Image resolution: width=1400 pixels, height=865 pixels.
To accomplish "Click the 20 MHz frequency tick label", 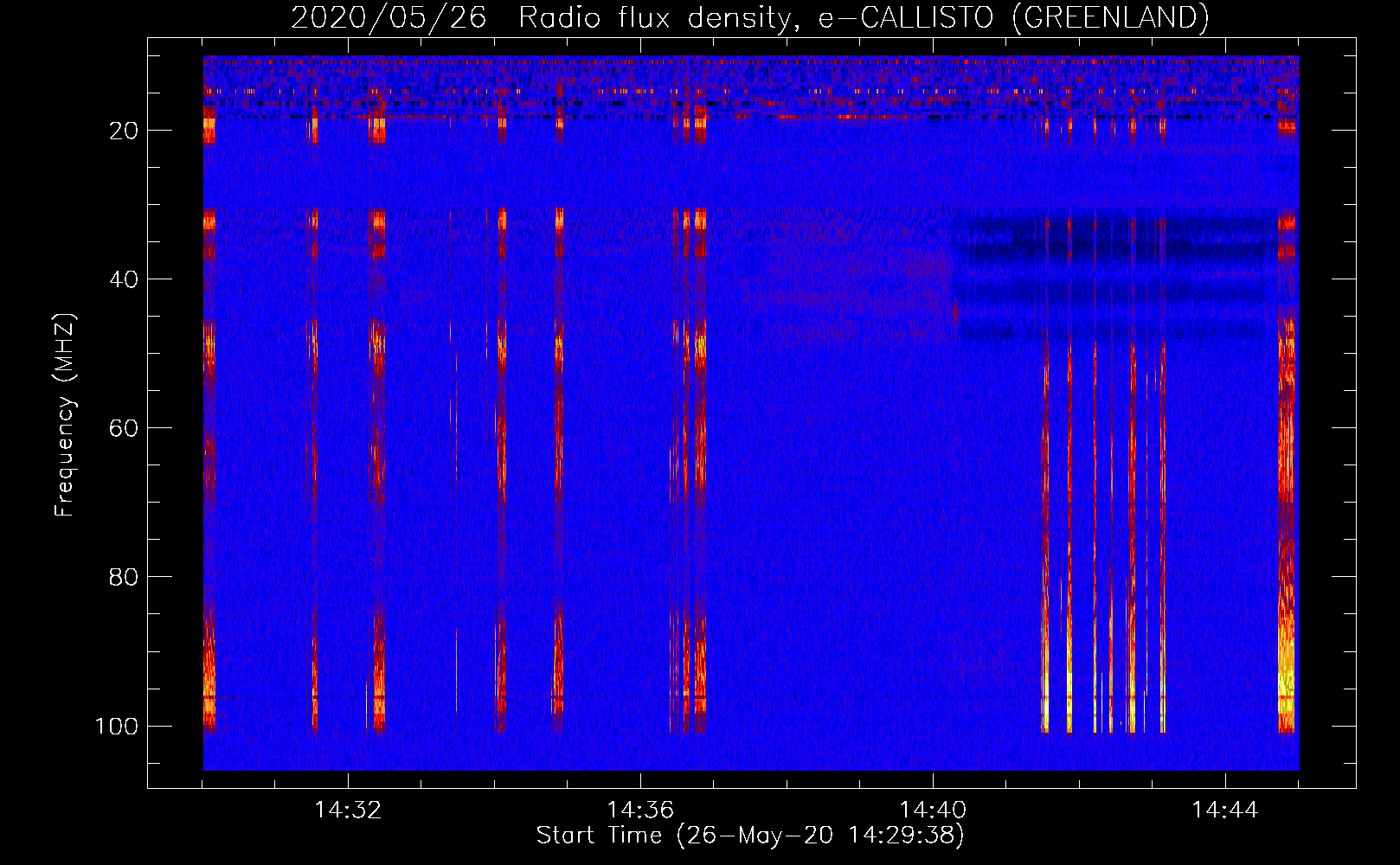I will (x=124, y=131).
